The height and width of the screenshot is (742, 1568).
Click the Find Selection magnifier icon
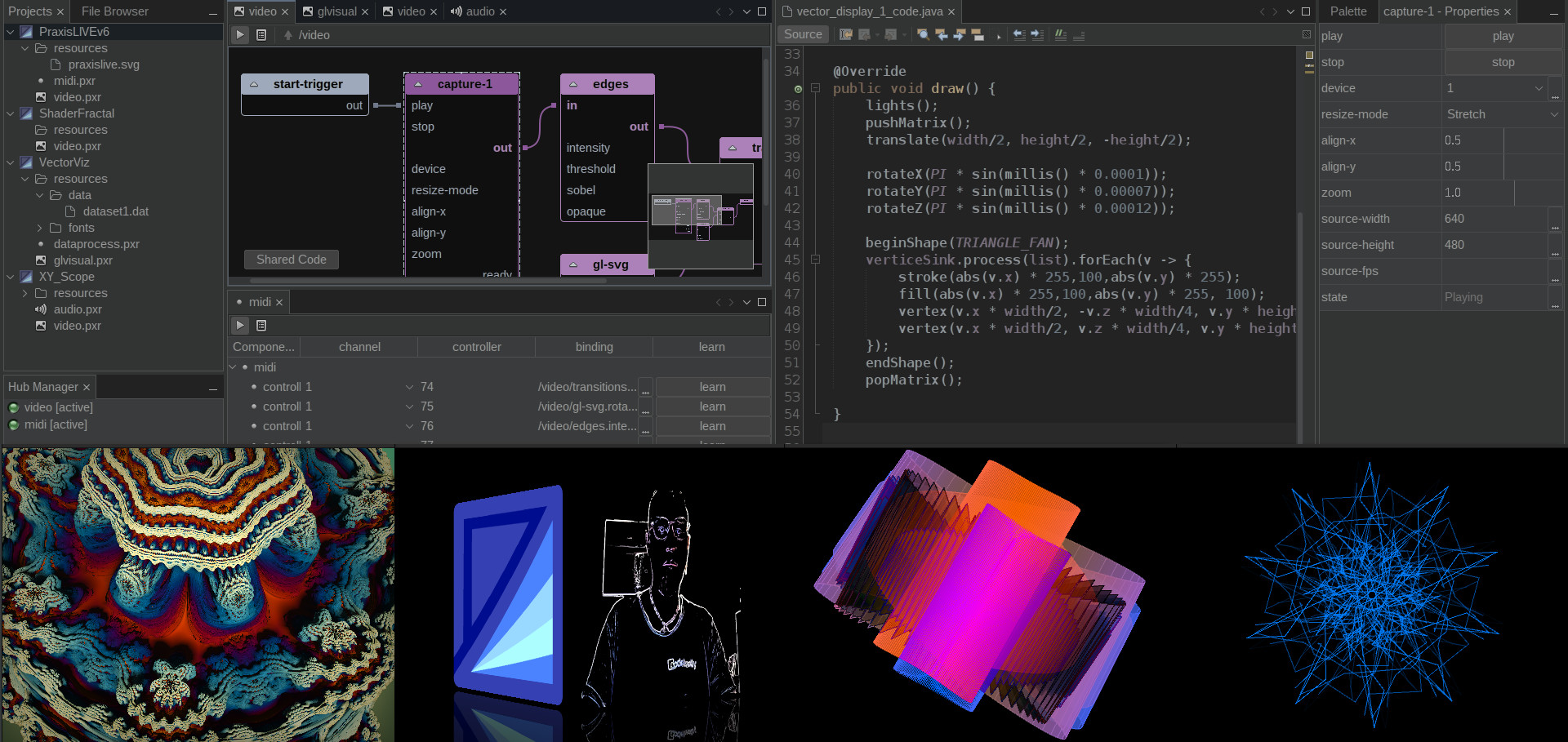coord(923,34)
